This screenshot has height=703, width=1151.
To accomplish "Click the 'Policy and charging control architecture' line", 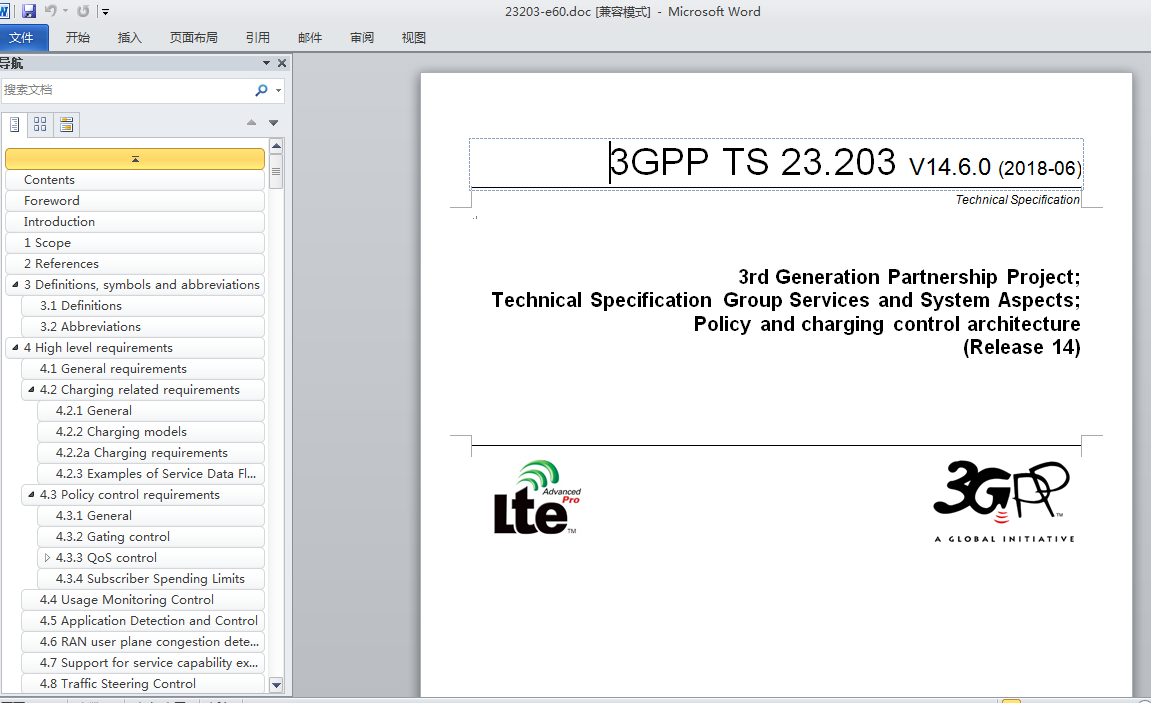I will coord(887,324).
